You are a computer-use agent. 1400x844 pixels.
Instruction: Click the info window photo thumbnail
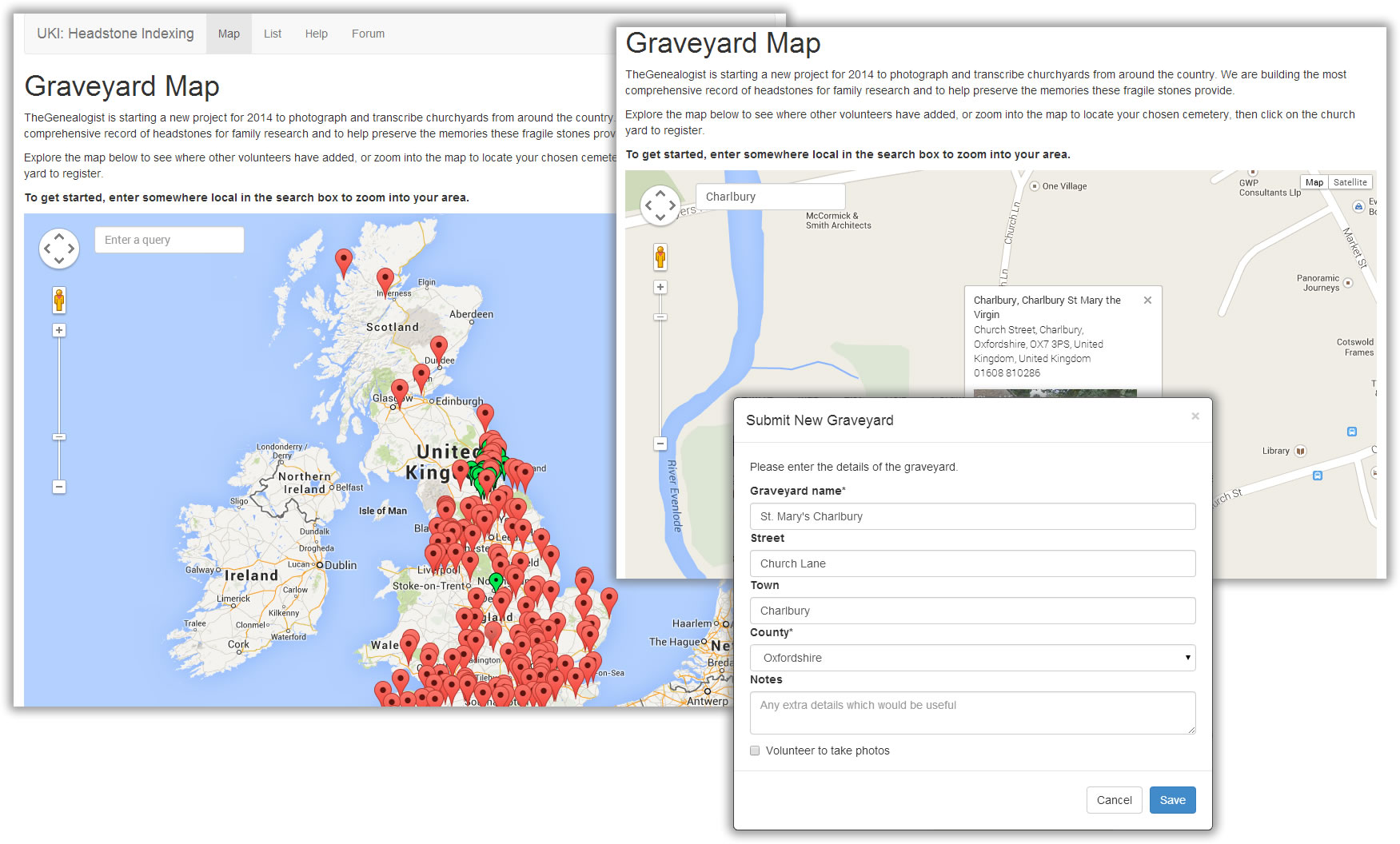(x=1055, y=393)
